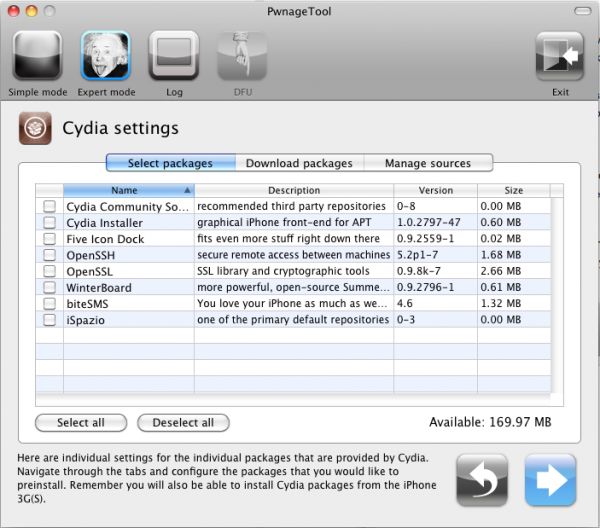Open the Download packages tab

[x=299, y=163]
